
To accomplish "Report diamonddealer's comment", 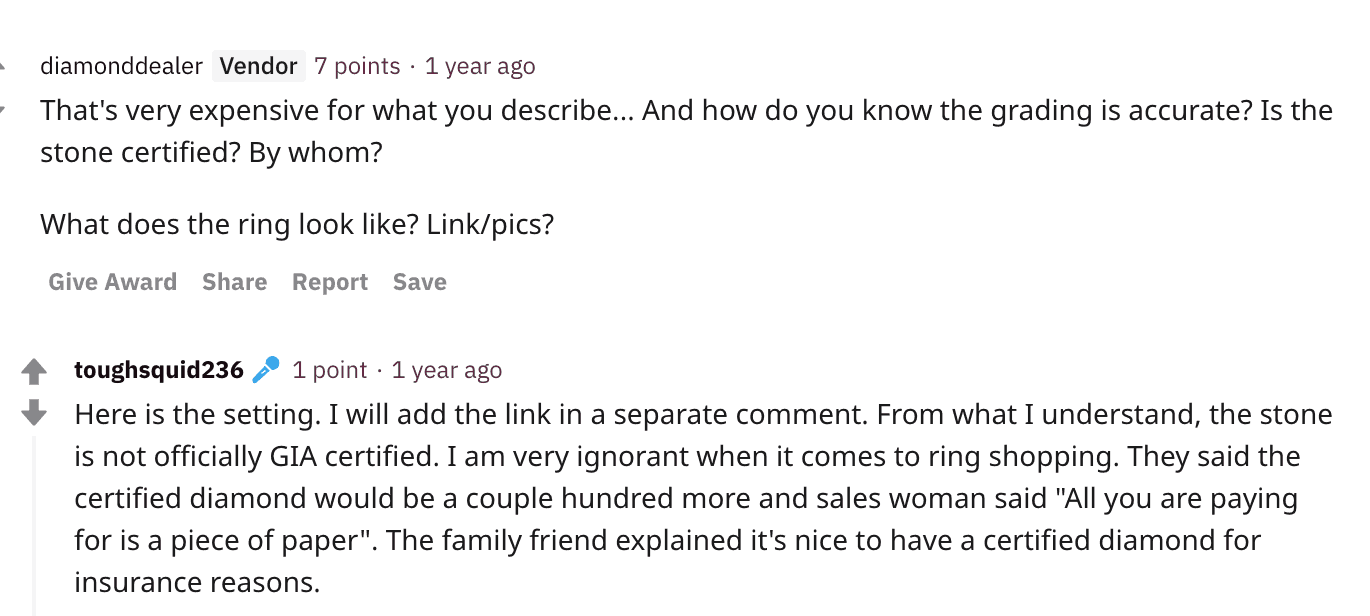I will (330, 282).
